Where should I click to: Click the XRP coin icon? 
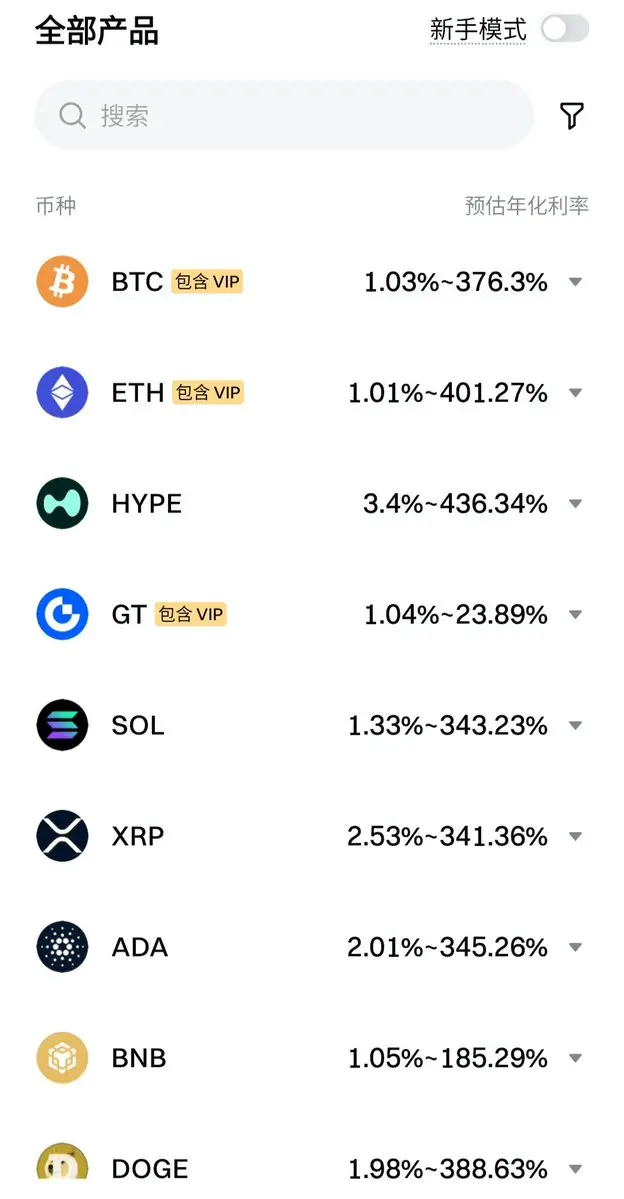click(x=63, y=836)
